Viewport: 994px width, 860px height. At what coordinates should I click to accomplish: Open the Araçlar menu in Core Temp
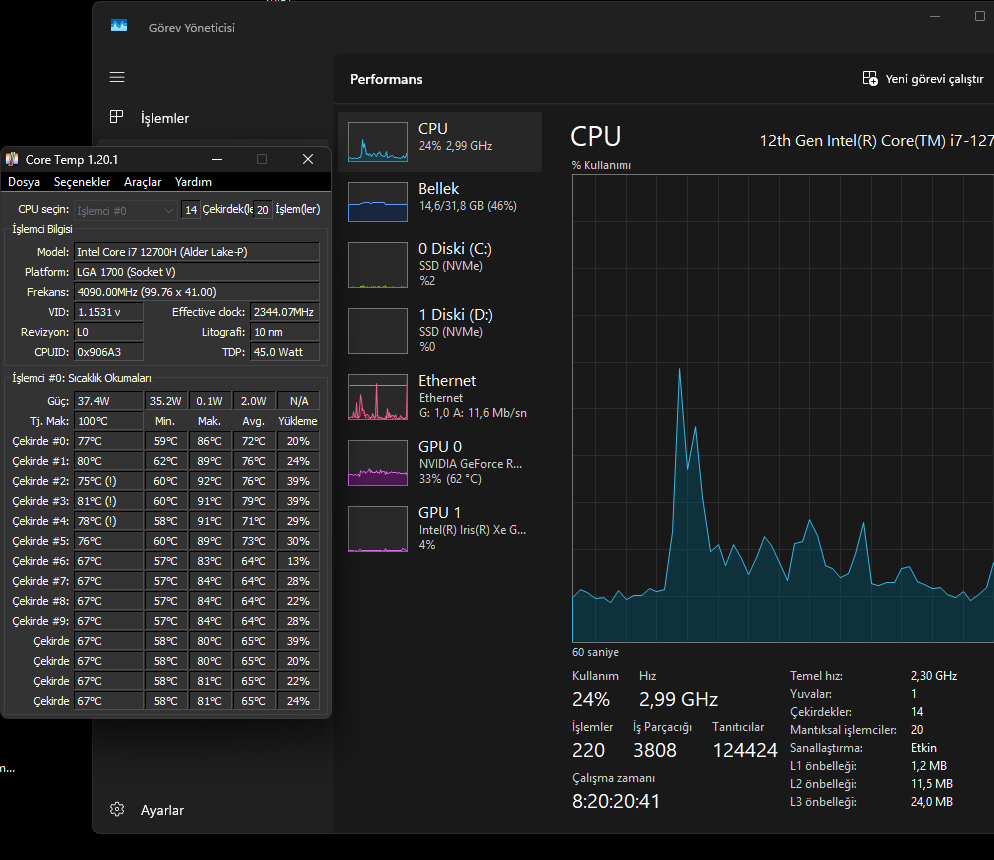[x=143, y=182]
